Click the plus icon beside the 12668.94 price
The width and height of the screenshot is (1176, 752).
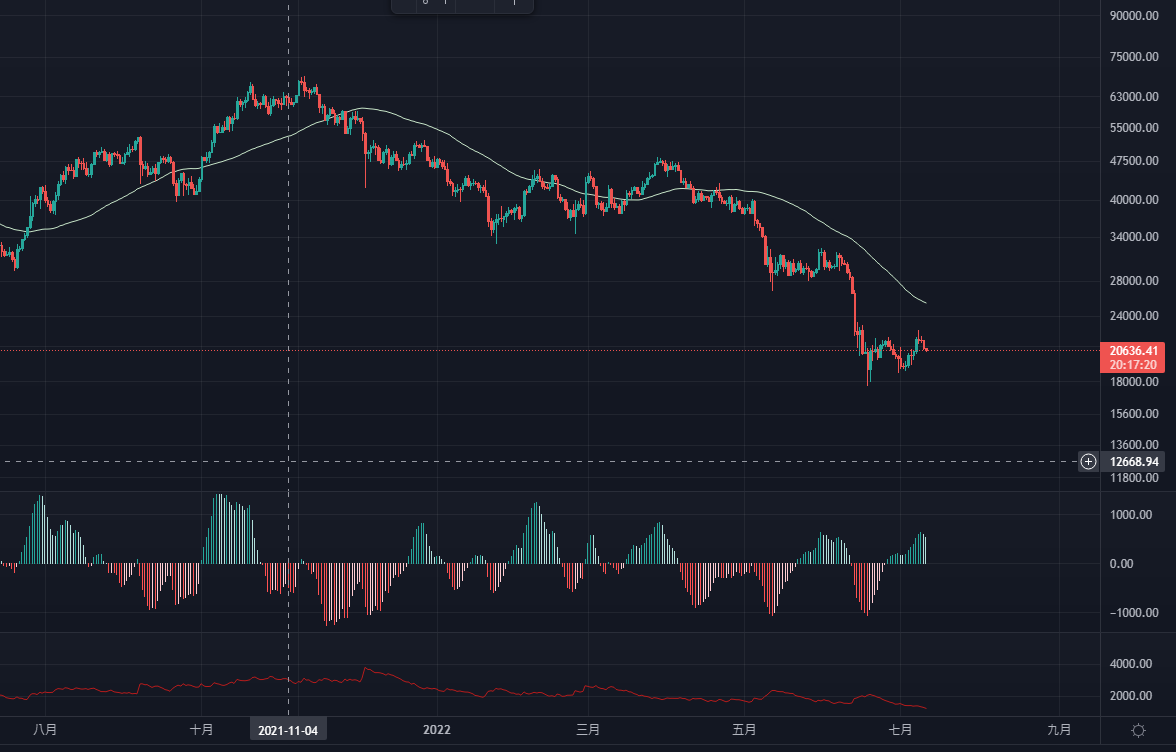pyautogui.click(x=1089, y=461)
